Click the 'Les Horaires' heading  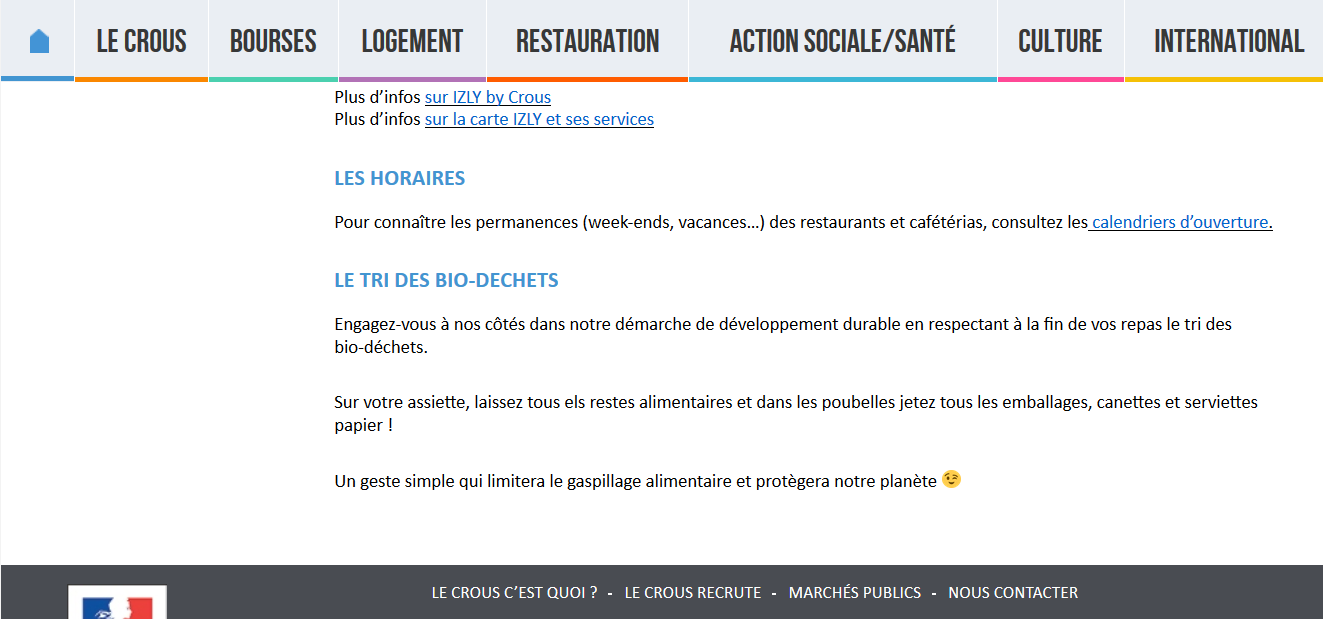click(x=399, y=179)
